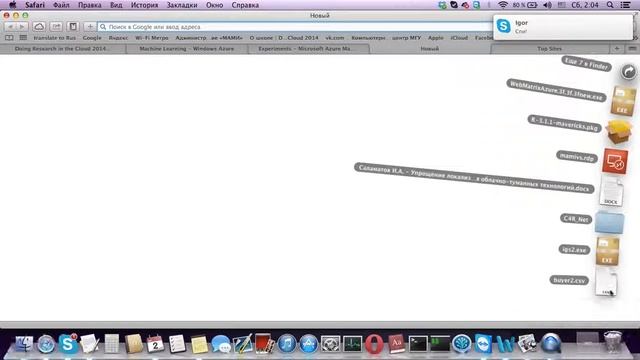The height and width of the screenshot is (360, 640).
Task: Focus the Google search address field
Action: click(x=295, y=27)
